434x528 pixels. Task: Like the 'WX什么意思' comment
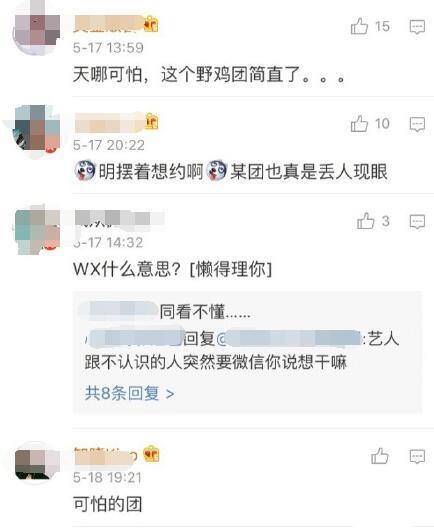366,221
